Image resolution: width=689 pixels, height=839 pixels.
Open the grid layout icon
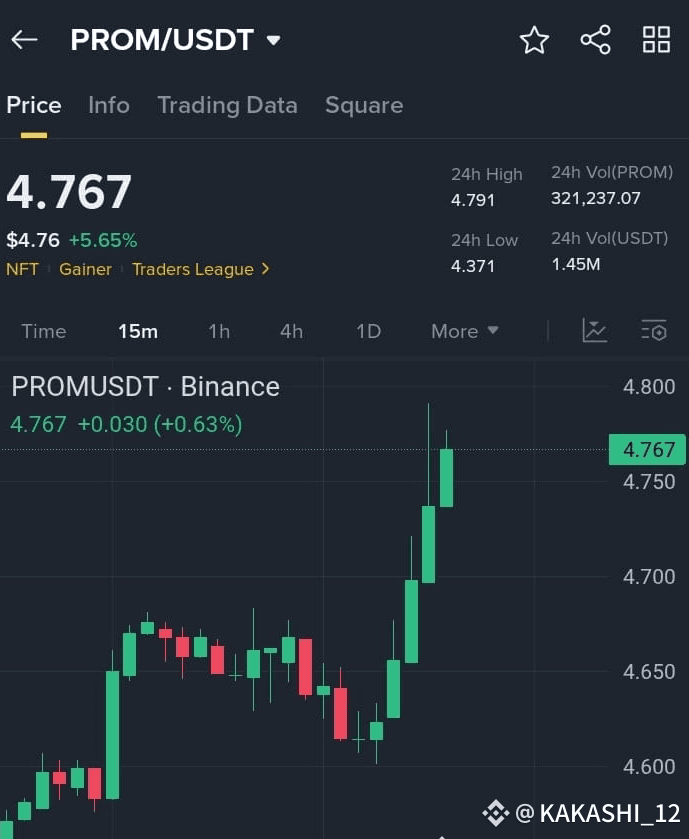click(656, 40)
